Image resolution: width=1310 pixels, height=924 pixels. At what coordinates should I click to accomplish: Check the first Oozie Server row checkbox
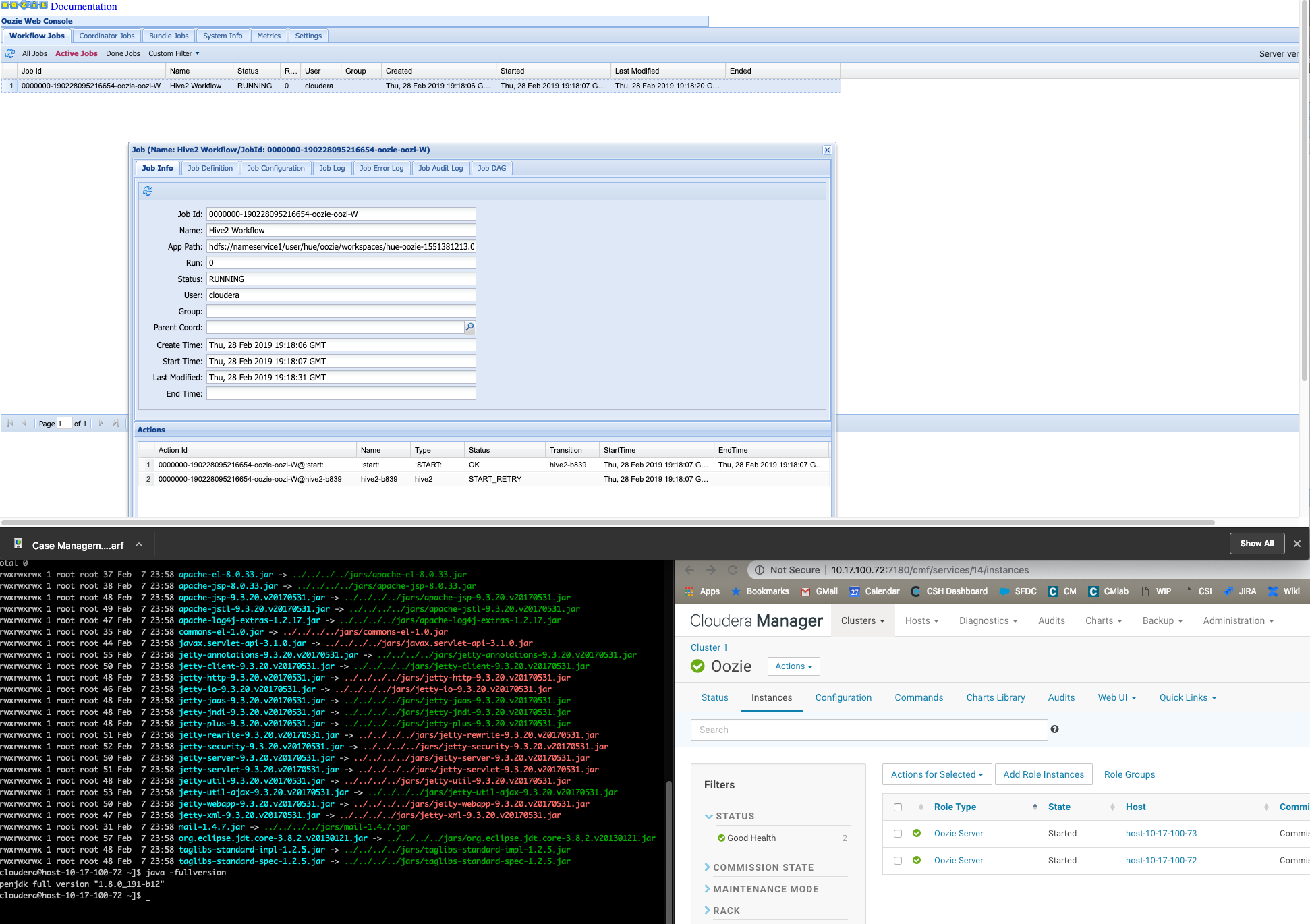coord(897,834)
